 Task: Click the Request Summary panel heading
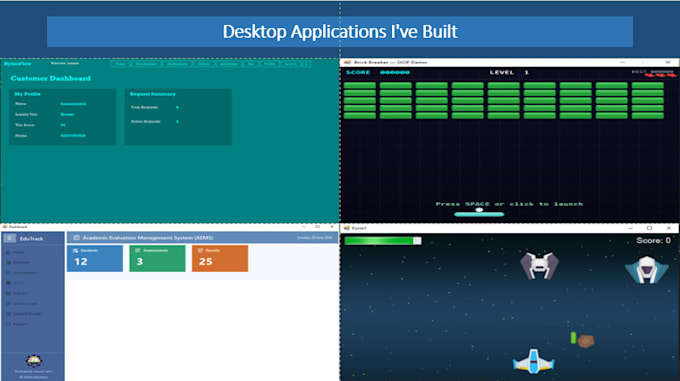pyautogui.click(x=153, y=94)
